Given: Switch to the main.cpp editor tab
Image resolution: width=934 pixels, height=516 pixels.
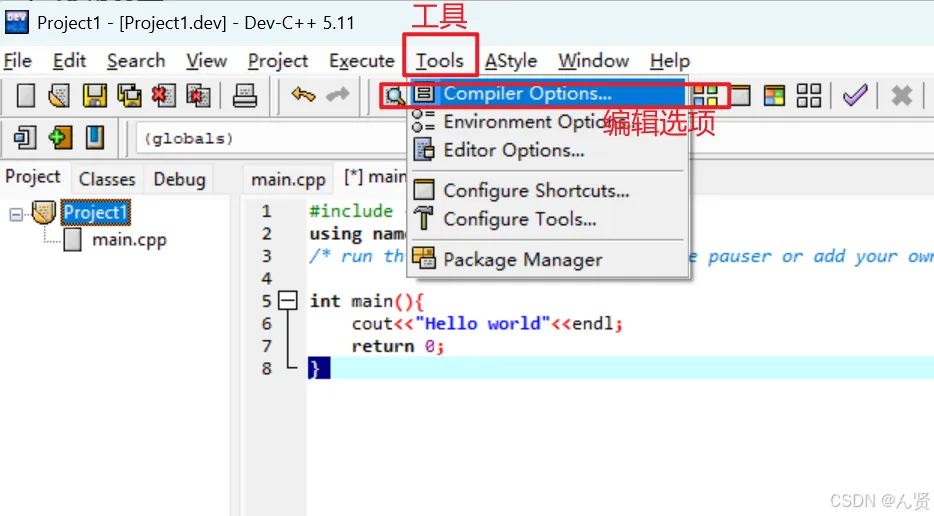Looking at the screenshot, I should click(288, 179).
